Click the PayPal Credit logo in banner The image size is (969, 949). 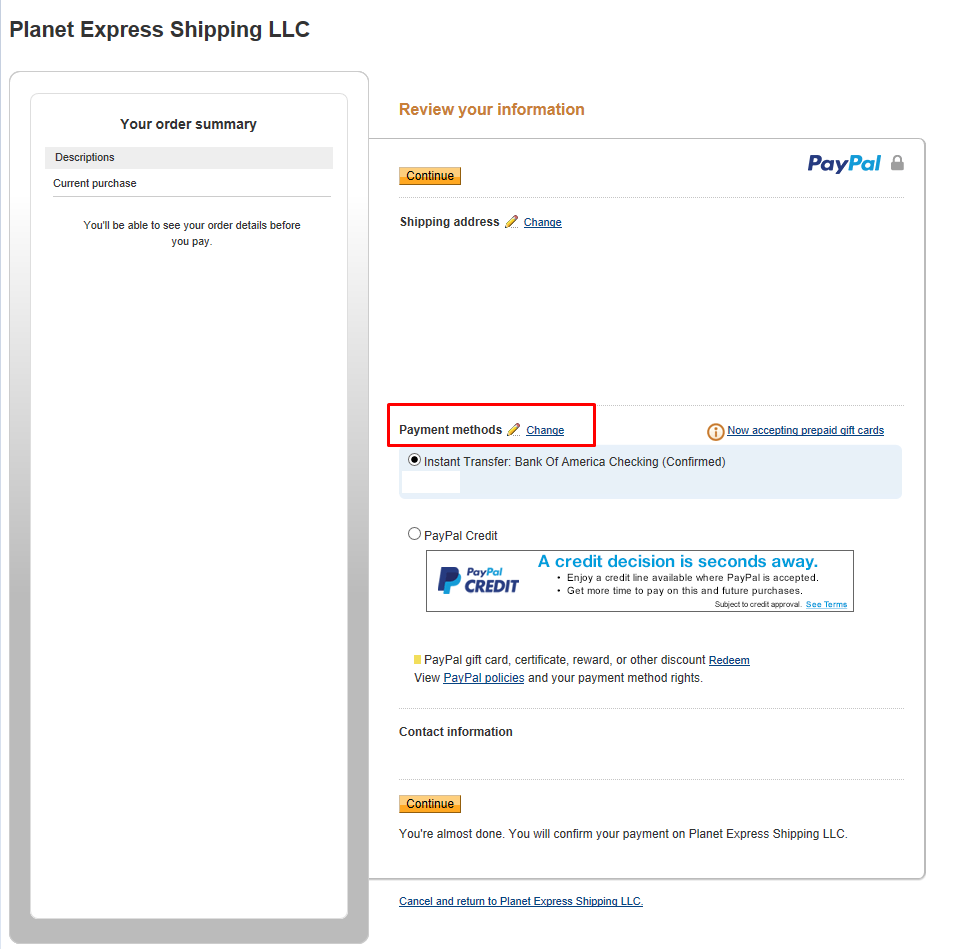(478, 581)
